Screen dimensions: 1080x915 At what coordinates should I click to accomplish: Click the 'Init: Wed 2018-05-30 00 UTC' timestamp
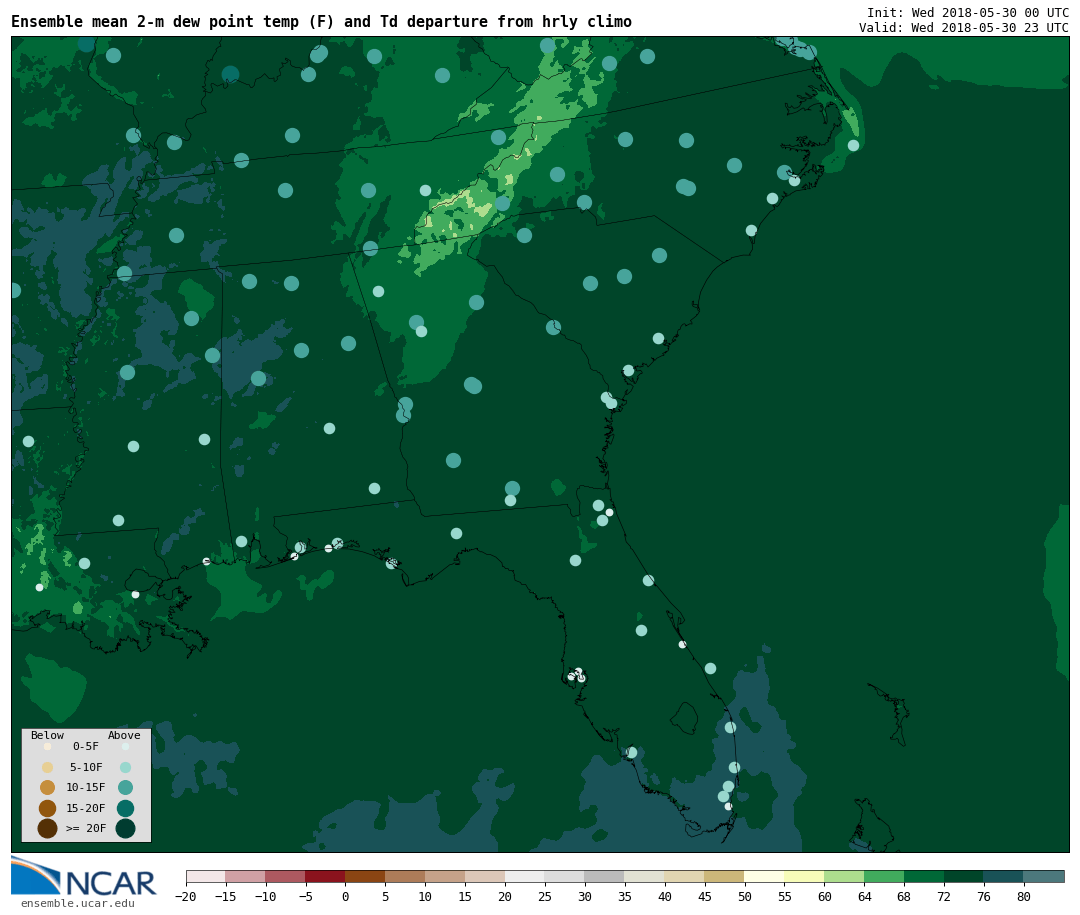pos(968,12)
